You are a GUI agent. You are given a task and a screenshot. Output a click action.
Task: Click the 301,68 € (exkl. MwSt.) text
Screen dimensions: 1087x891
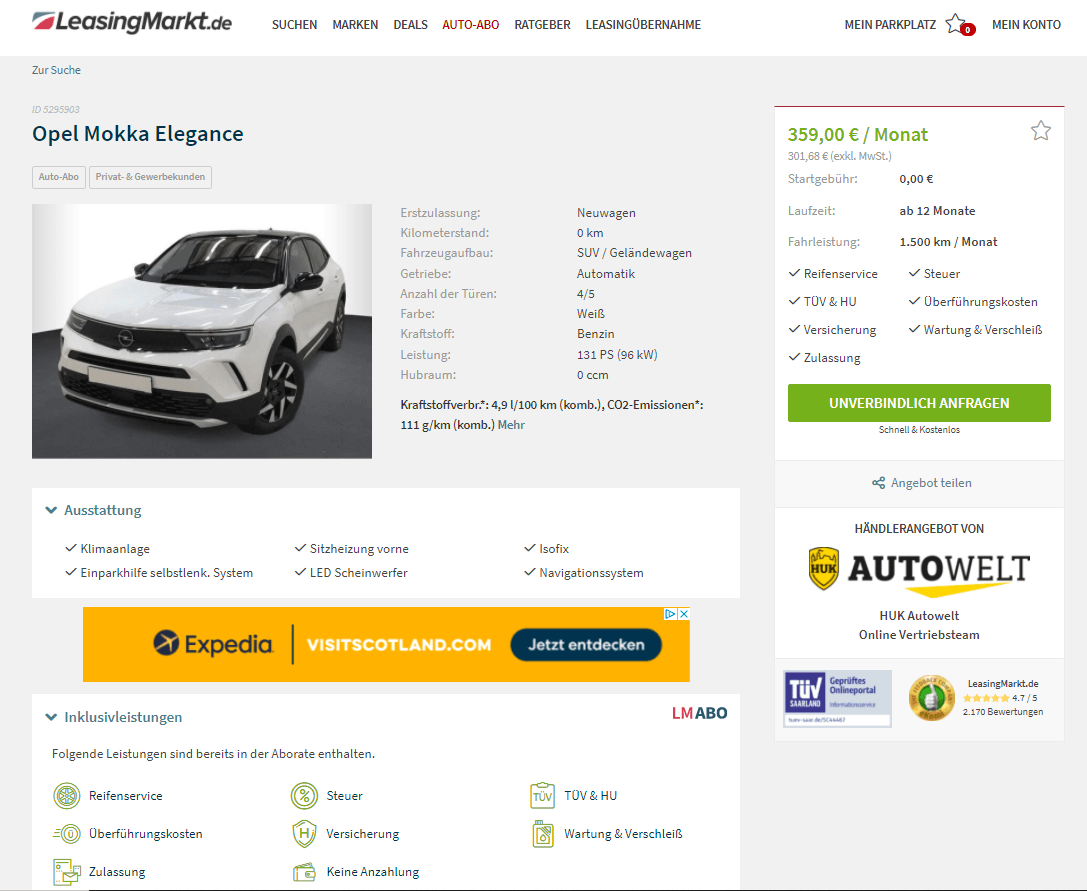840,156
